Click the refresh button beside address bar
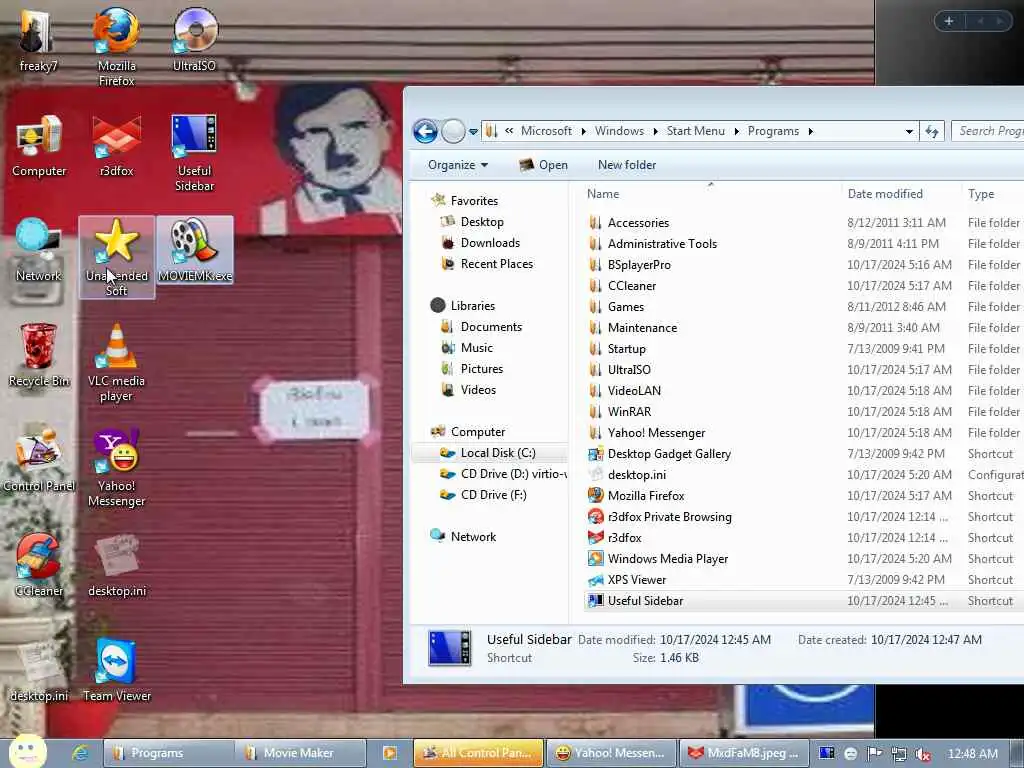Image resolution: width=1024 pixels, height=768 pixels. tap(932, 131)
